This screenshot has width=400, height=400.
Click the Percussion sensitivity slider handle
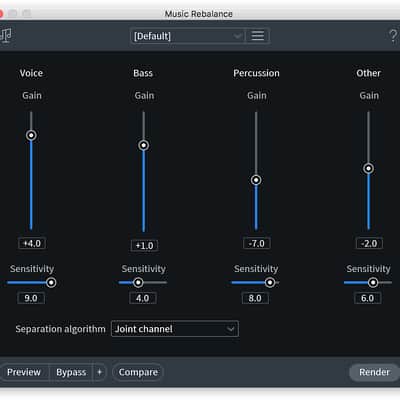pos(270,283)
